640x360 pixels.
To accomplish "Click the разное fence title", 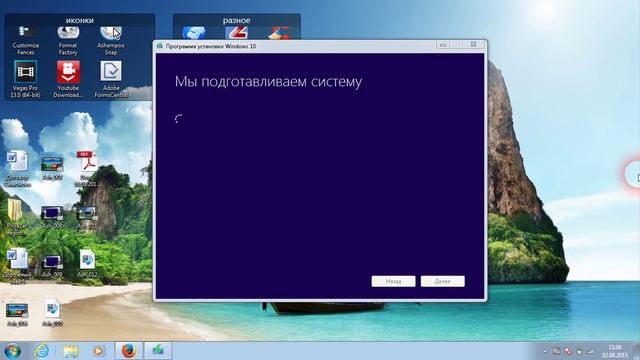I will coord(236,20).
